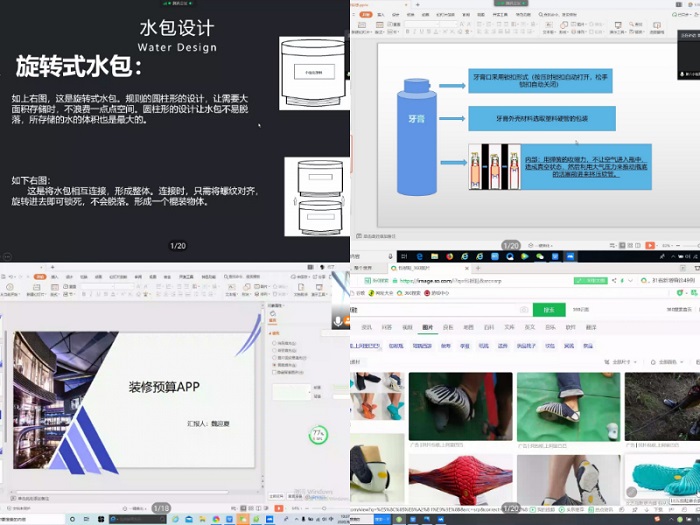This screenshot has height=525, width=700.
Task: Open the font name box in toothpaste slide ribbon
Action: 430,21
